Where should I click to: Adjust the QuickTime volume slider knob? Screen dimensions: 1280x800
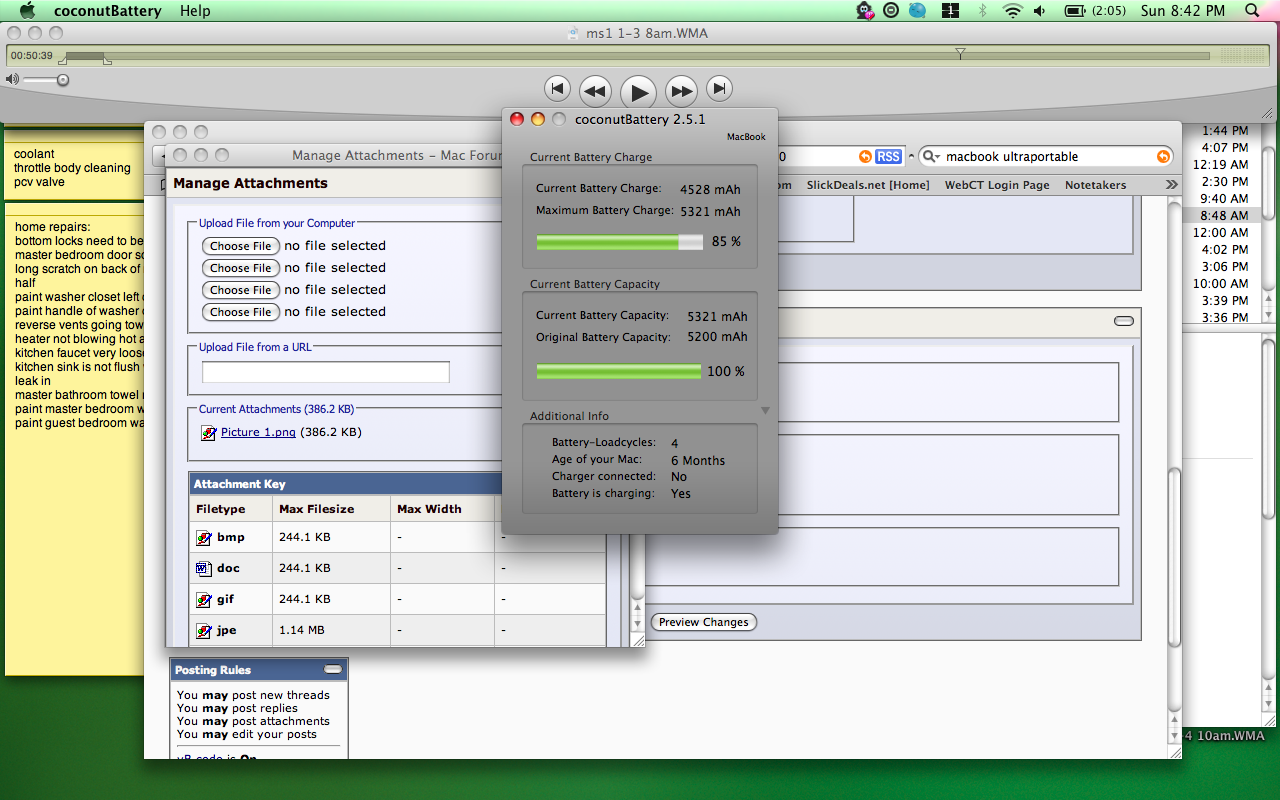click(x=62, y=79)
